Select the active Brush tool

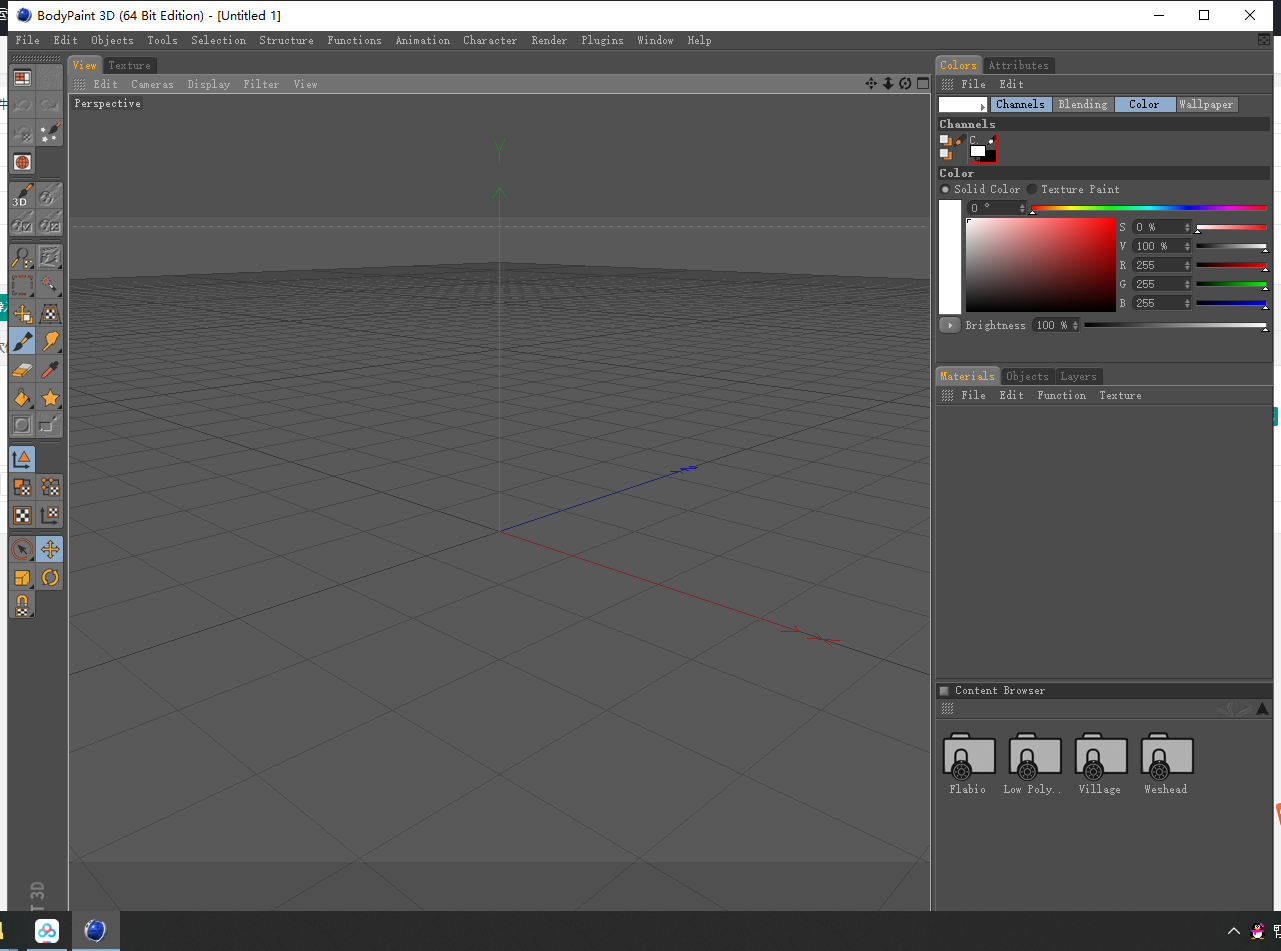(x=22, y=341)
